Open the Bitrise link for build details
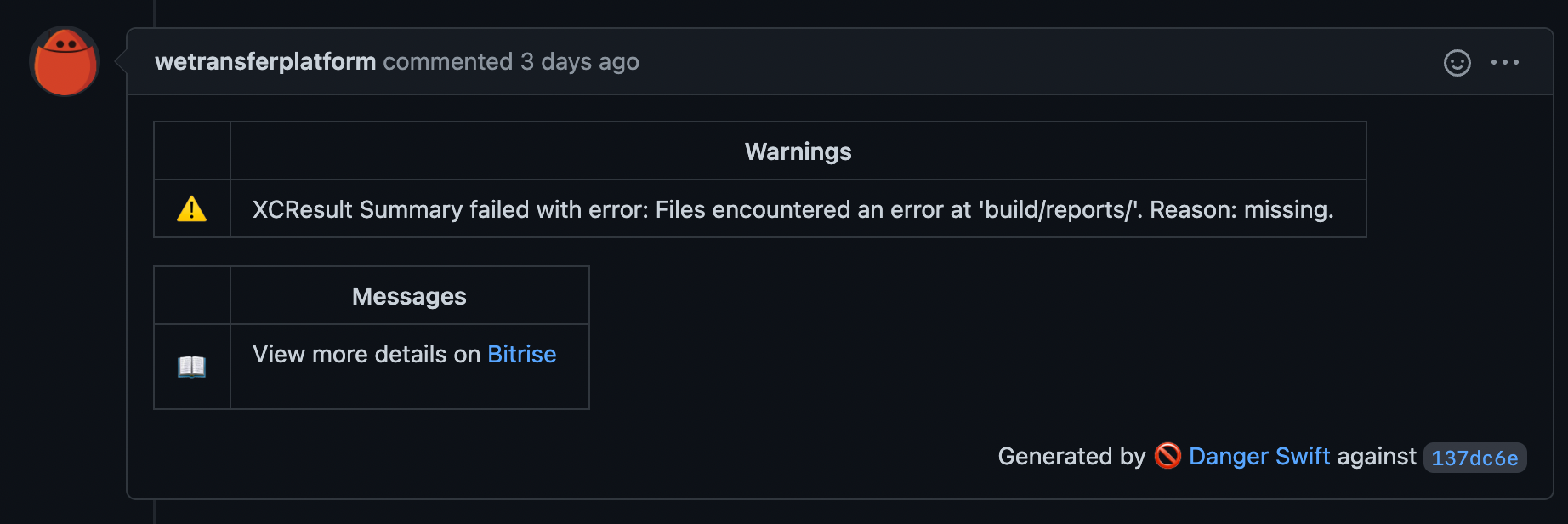This screenshot has height=524, width=1568. (521, 355)
